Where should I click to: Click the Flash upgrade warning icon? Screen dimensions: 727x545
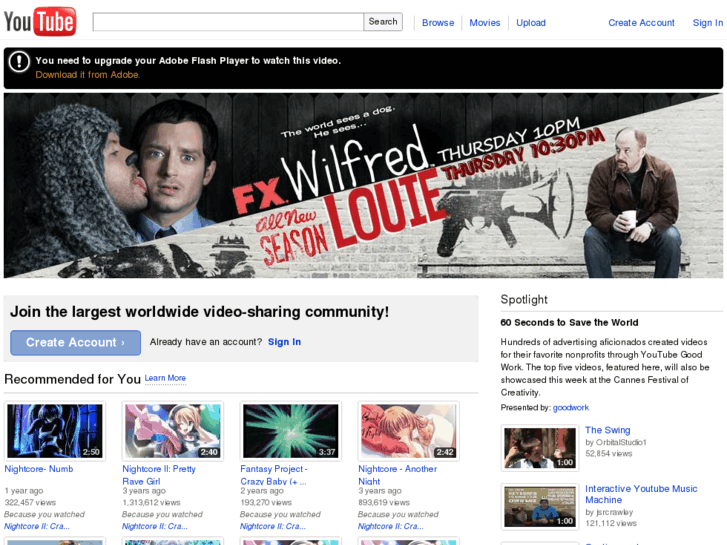point(19,62)
